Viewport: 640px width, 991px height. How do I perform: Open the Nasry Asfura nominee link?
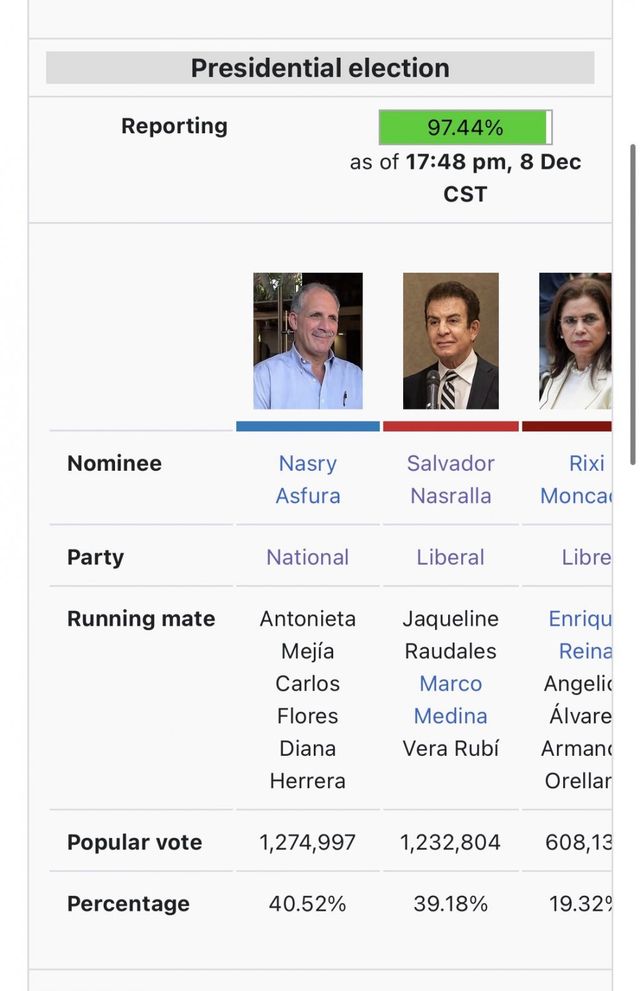pyautogui.click(x=308, y=479)
